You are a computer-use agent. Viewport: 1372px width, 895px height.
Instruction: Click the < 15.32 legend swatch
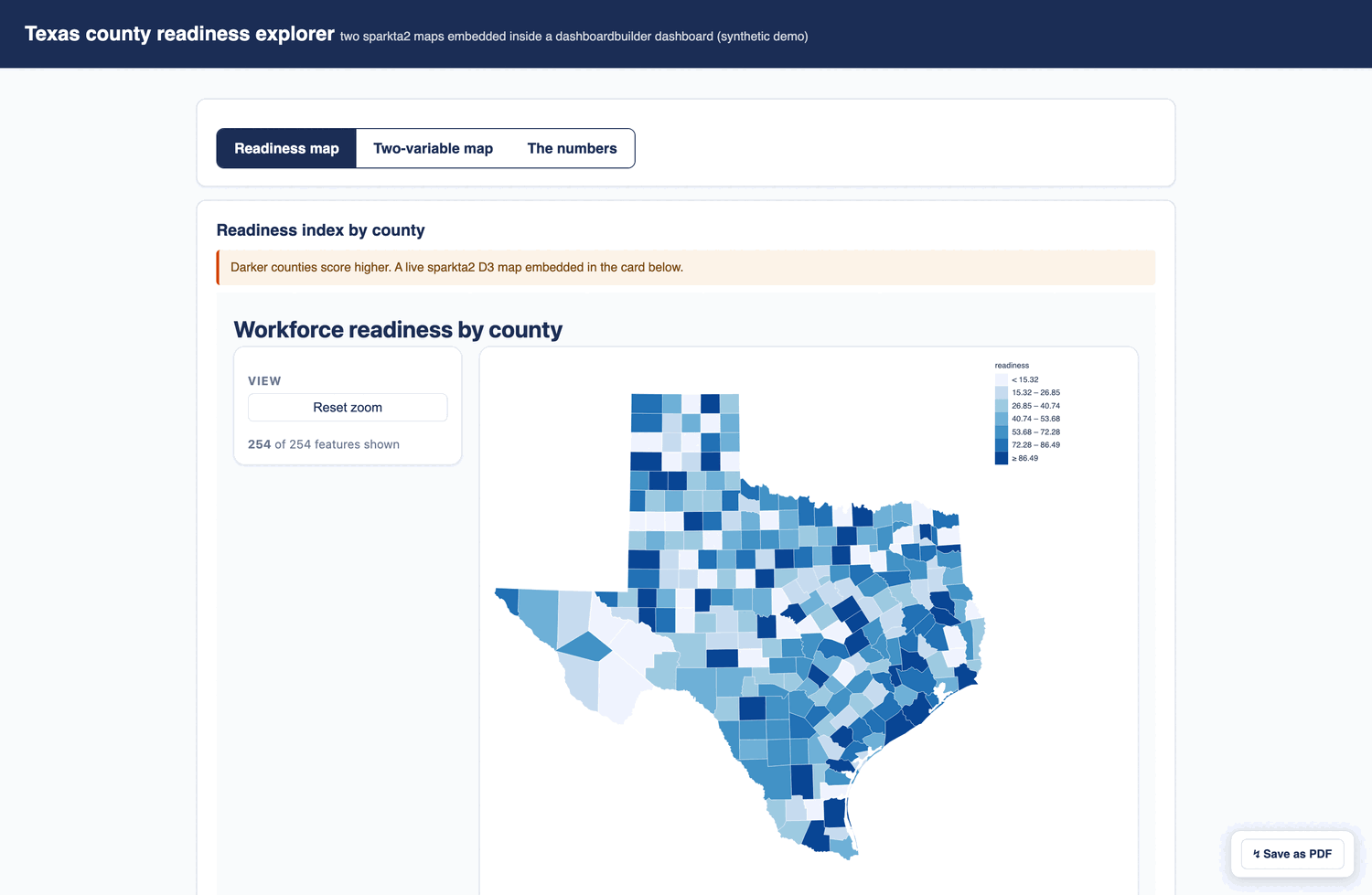click(x=1001, y=379)
